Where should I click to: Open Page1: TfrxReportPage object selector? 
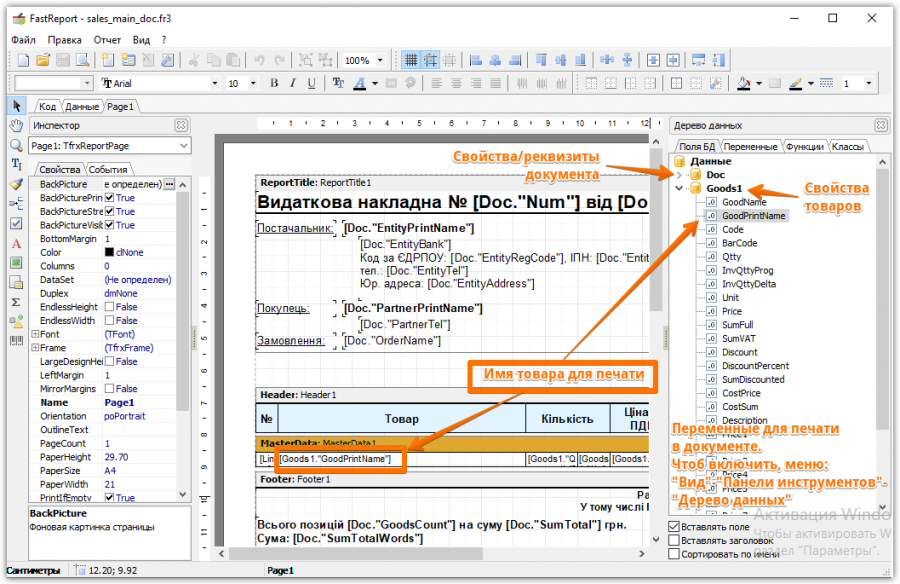coord(110,146)
